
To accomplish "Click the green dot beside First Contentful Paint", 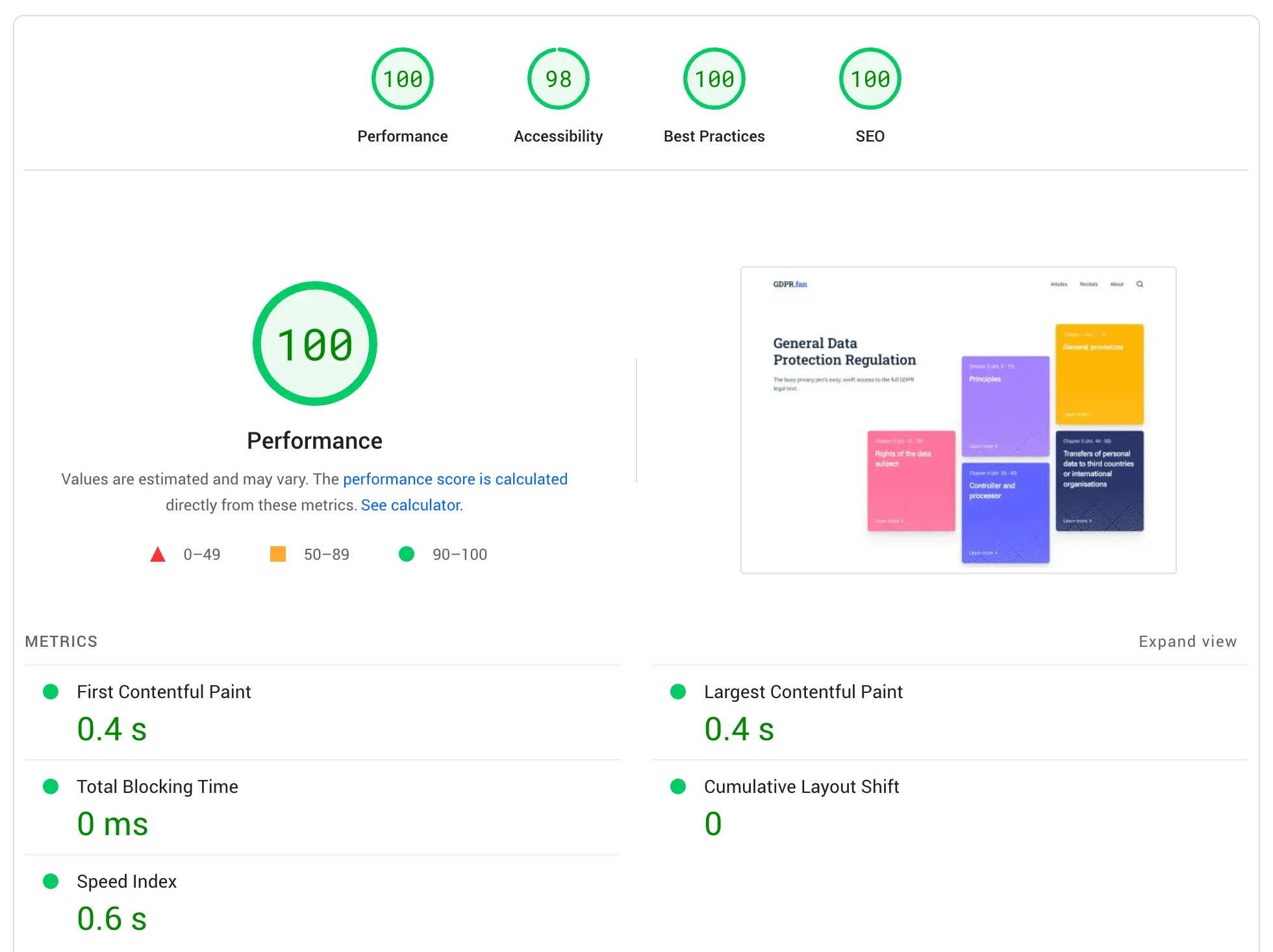I will [x=51, y=692].
